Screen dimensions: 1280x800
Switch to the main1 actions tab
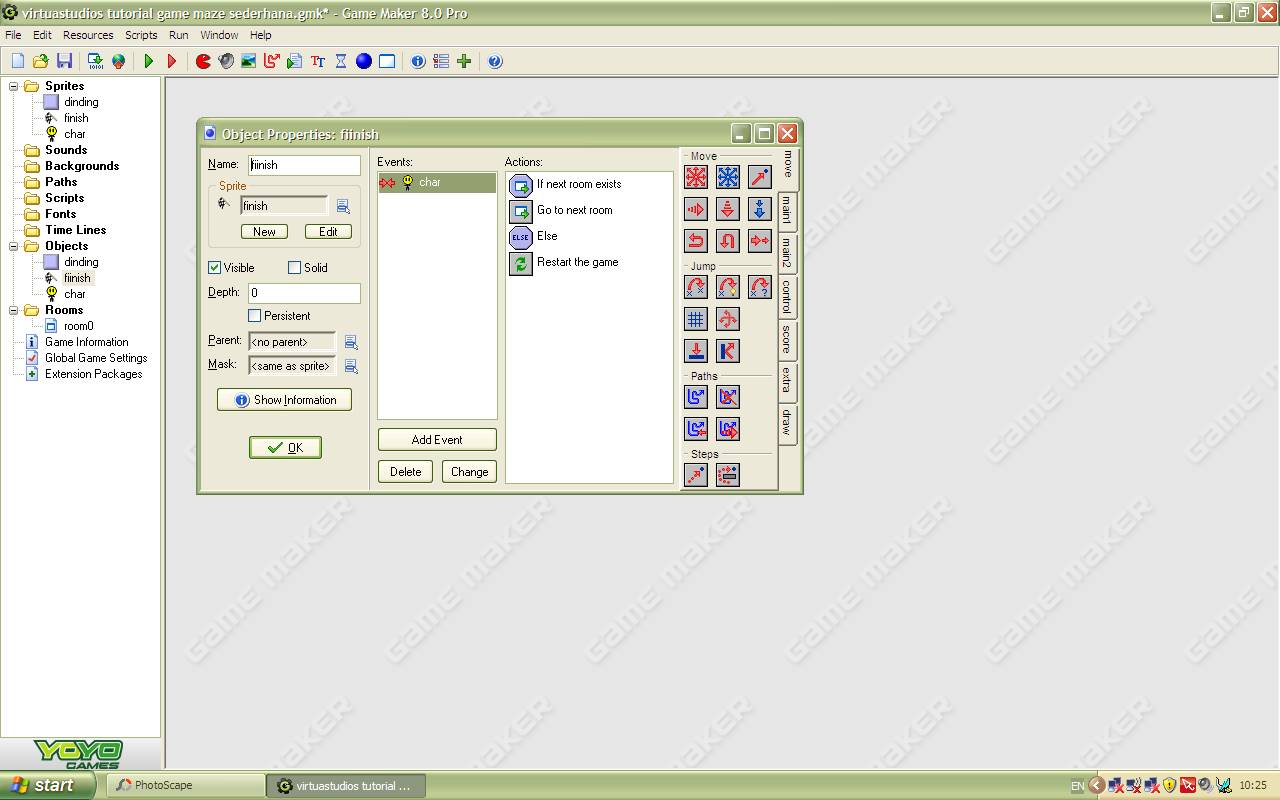[x=788, y=212]
